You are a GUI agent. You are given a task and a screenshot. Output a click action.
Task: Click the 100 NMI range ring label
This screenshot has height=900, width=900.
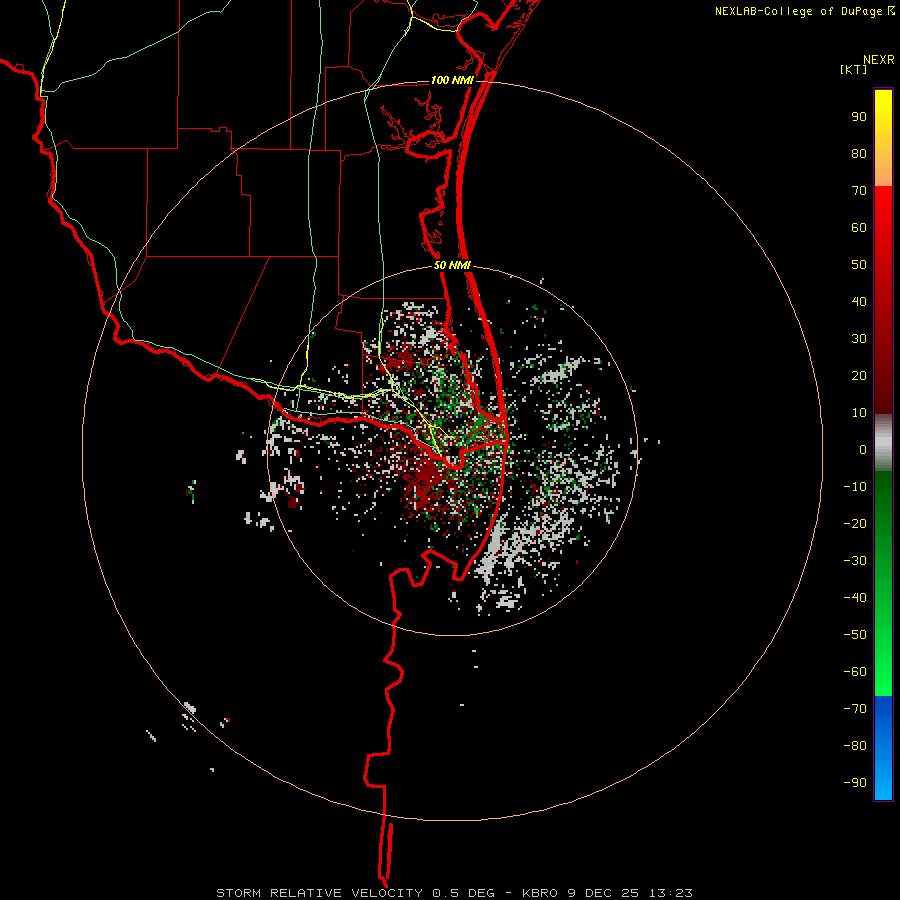tap(452, 80)
